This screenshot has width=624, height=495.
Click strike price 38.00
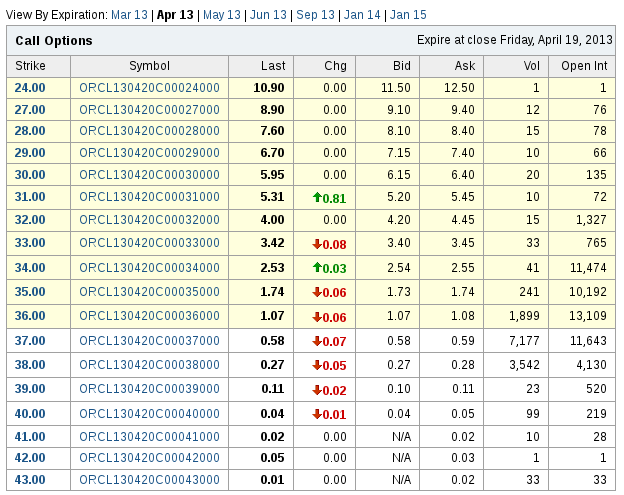(x=30, y=364)
